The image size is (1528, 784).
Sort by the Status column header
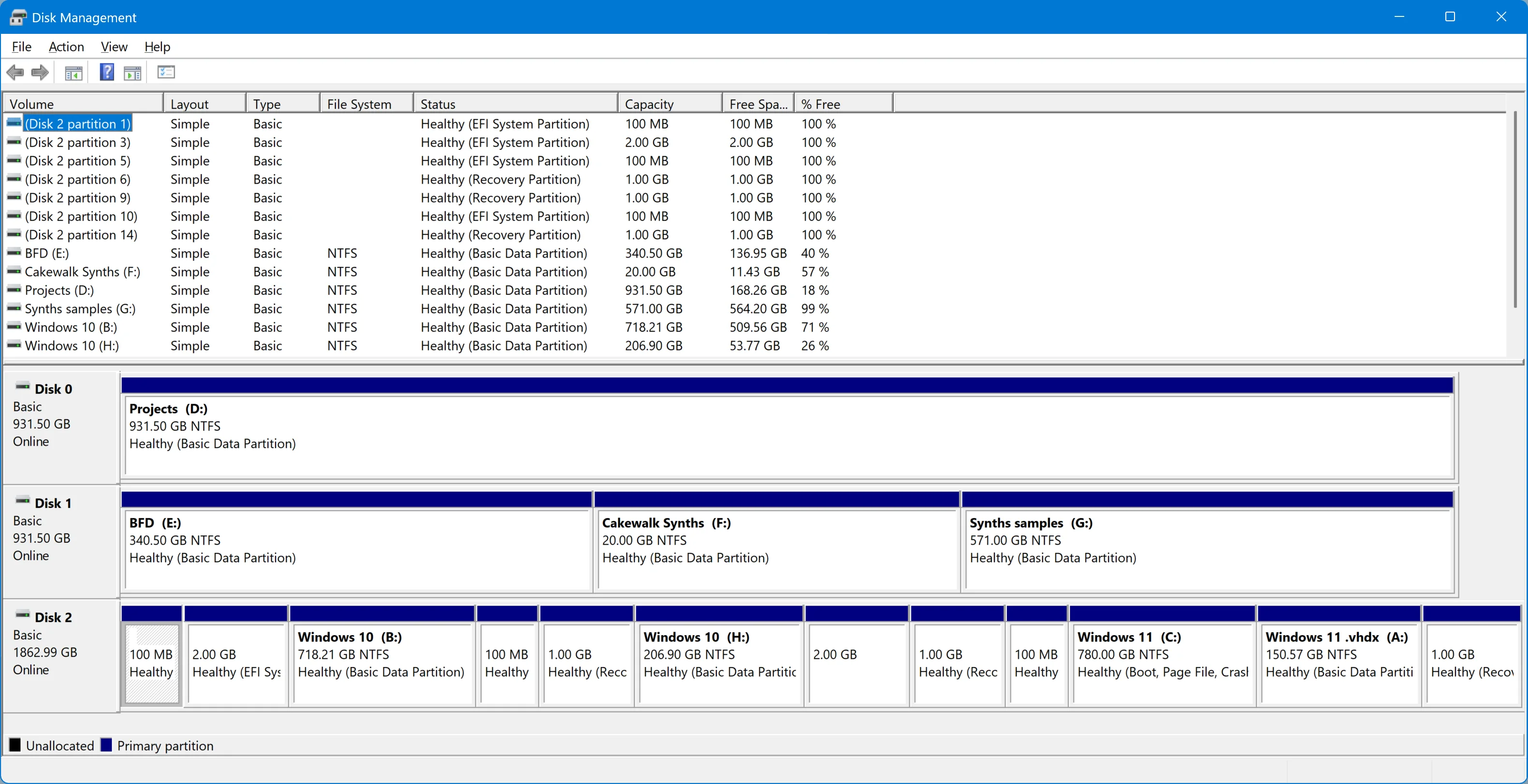(x=515, y=104)
